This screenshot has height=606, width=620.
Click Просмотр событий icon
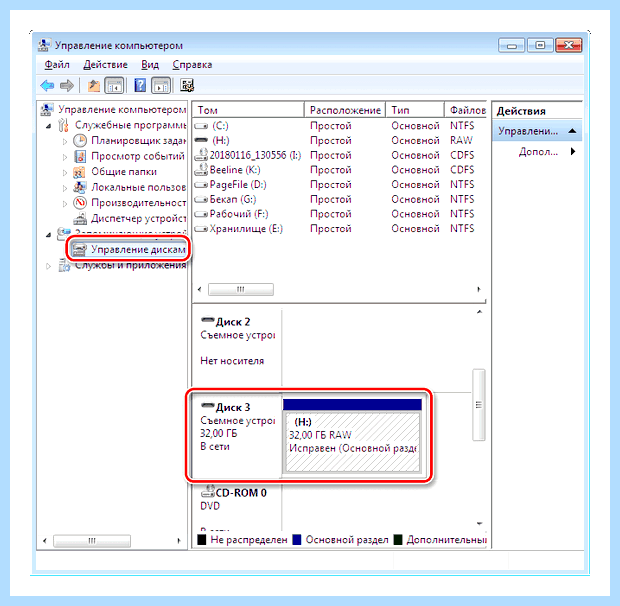point(80,157)
